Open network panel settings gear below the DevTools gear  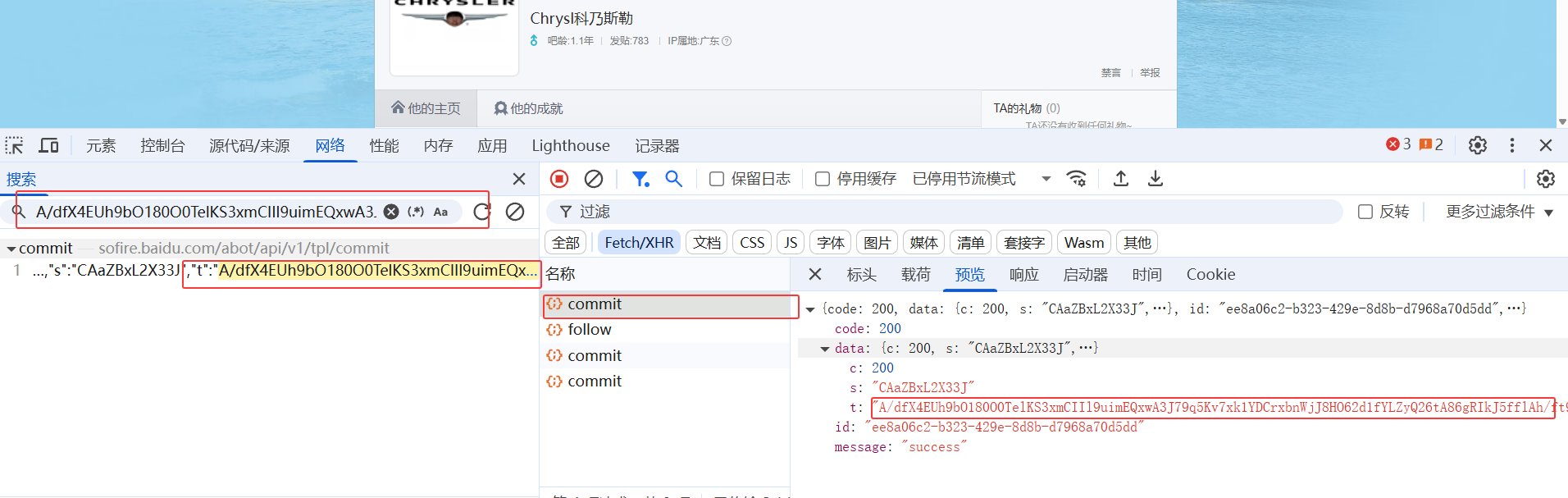[x=1546, y=179]
